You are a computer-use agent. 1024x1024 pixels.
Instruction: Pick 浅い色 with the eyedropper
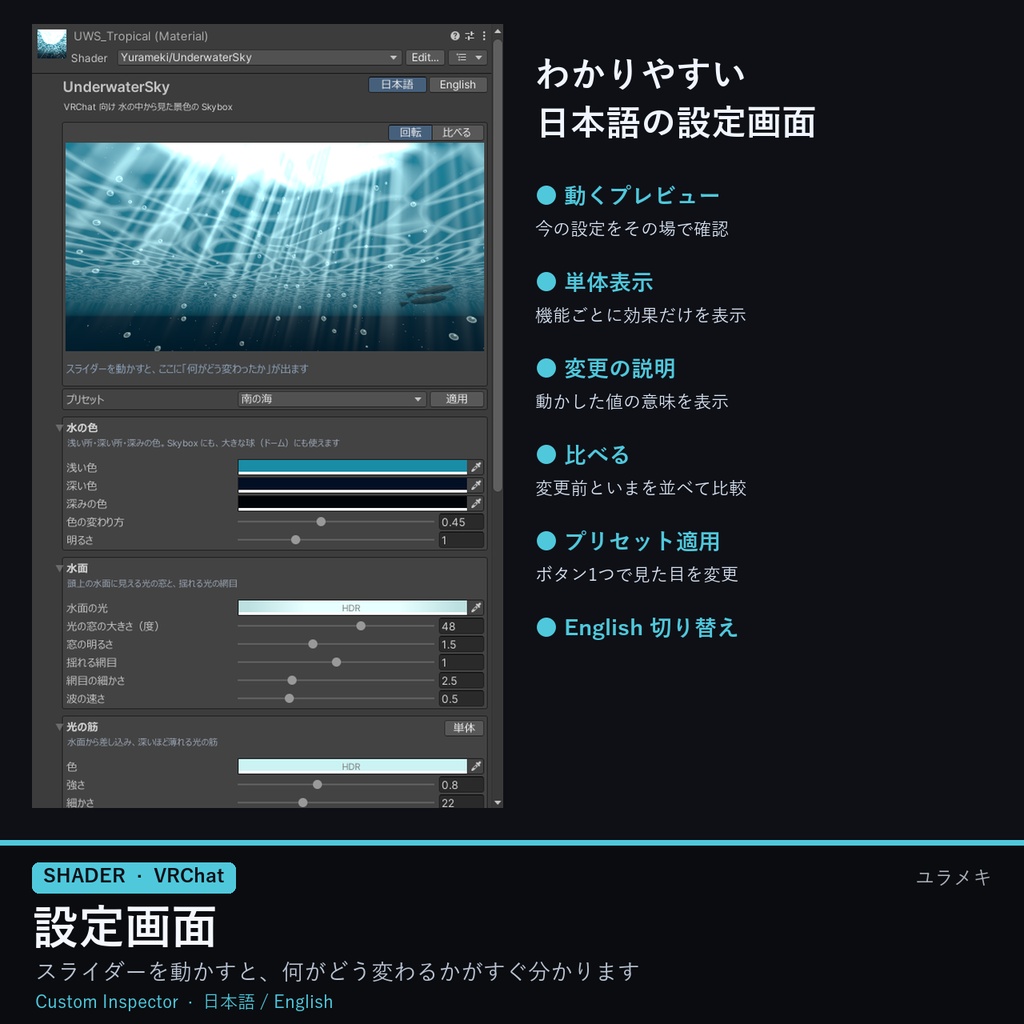[x=476, y=467]
